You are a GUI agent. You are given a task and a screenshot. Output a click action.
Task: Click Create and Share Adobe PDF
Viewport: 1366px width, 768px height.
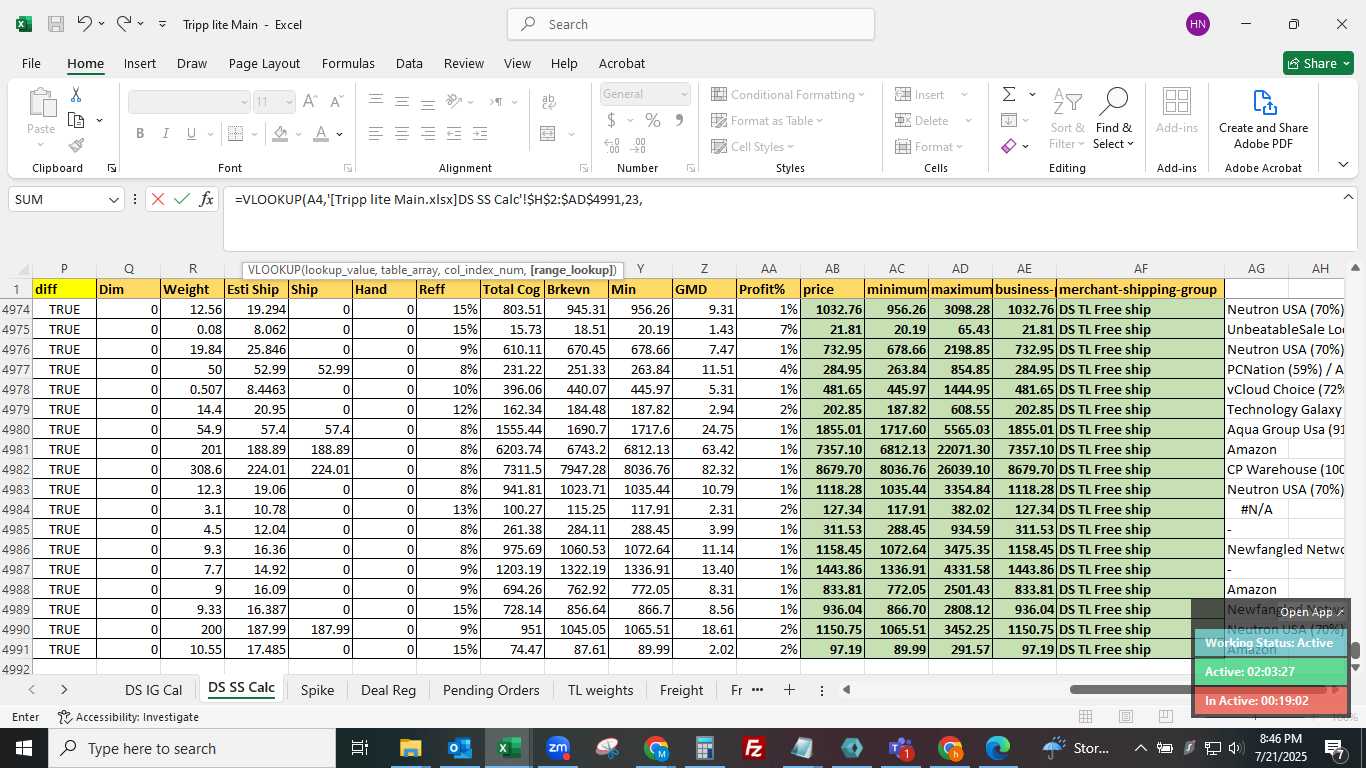[x=1263, y=119]
